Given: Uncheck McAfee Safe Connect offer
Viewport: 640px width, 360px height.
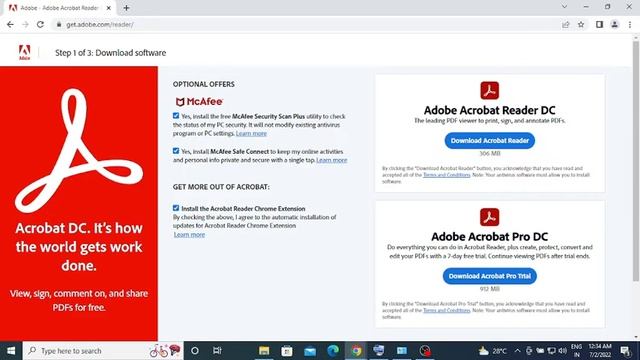Looking at the screenshot, I should (176, 151).
